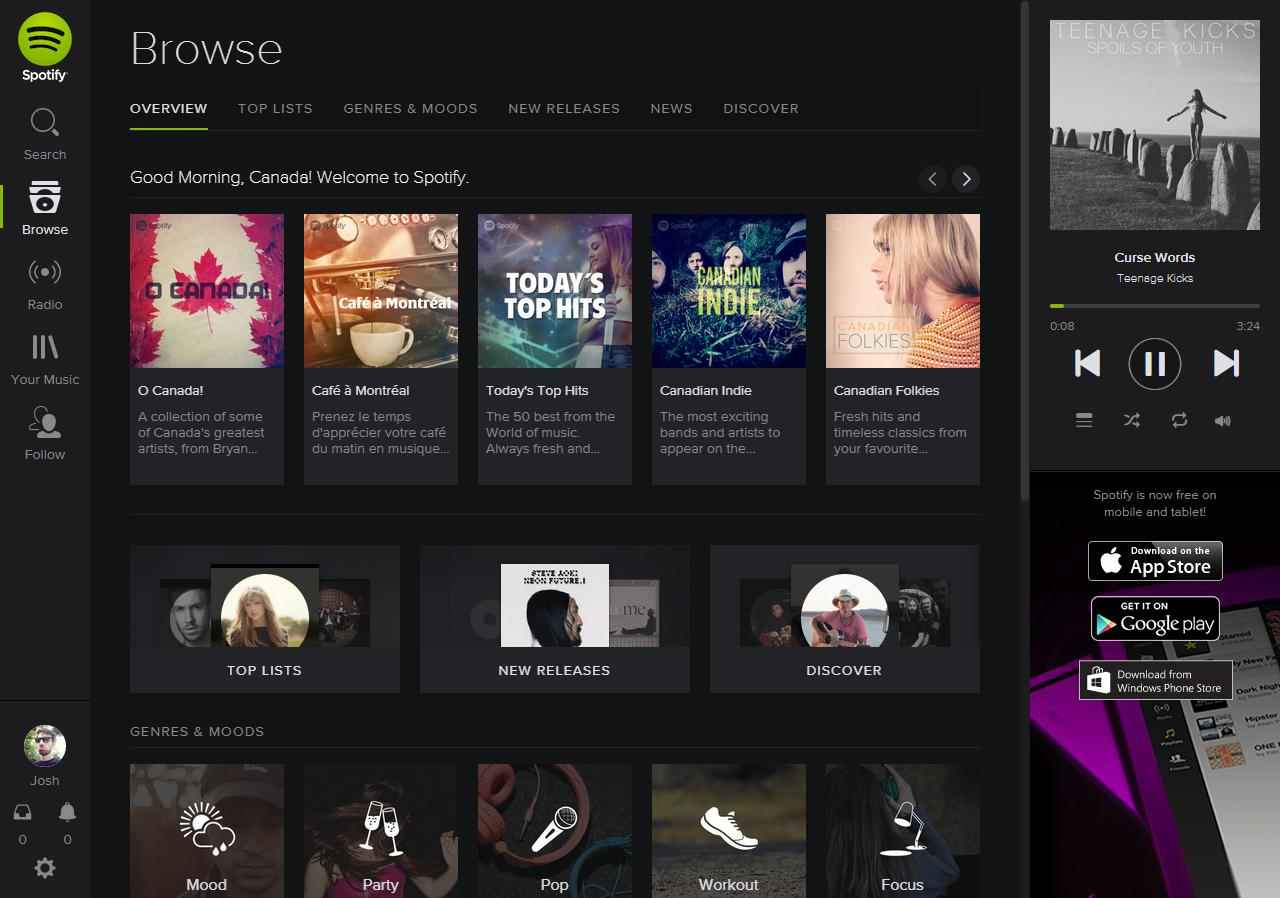
Task: Open Radio in the sidebar
Action: pyautogui.click(x=45, y=284)
